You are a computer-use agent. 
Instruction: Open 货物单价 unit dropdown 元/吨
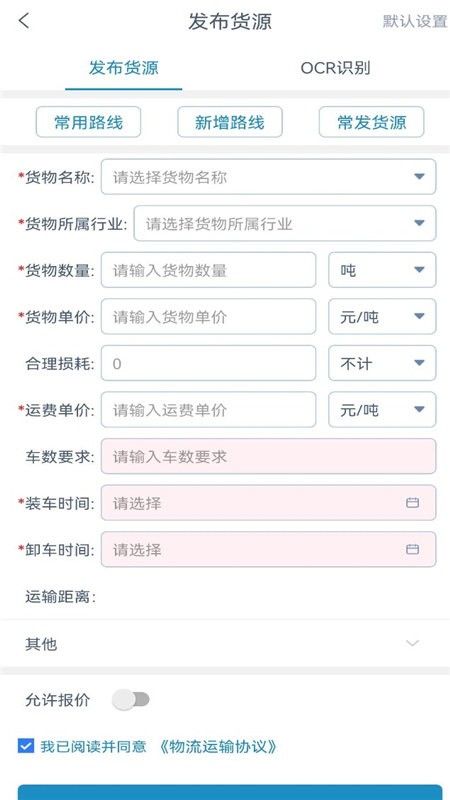tap(382, 316)
